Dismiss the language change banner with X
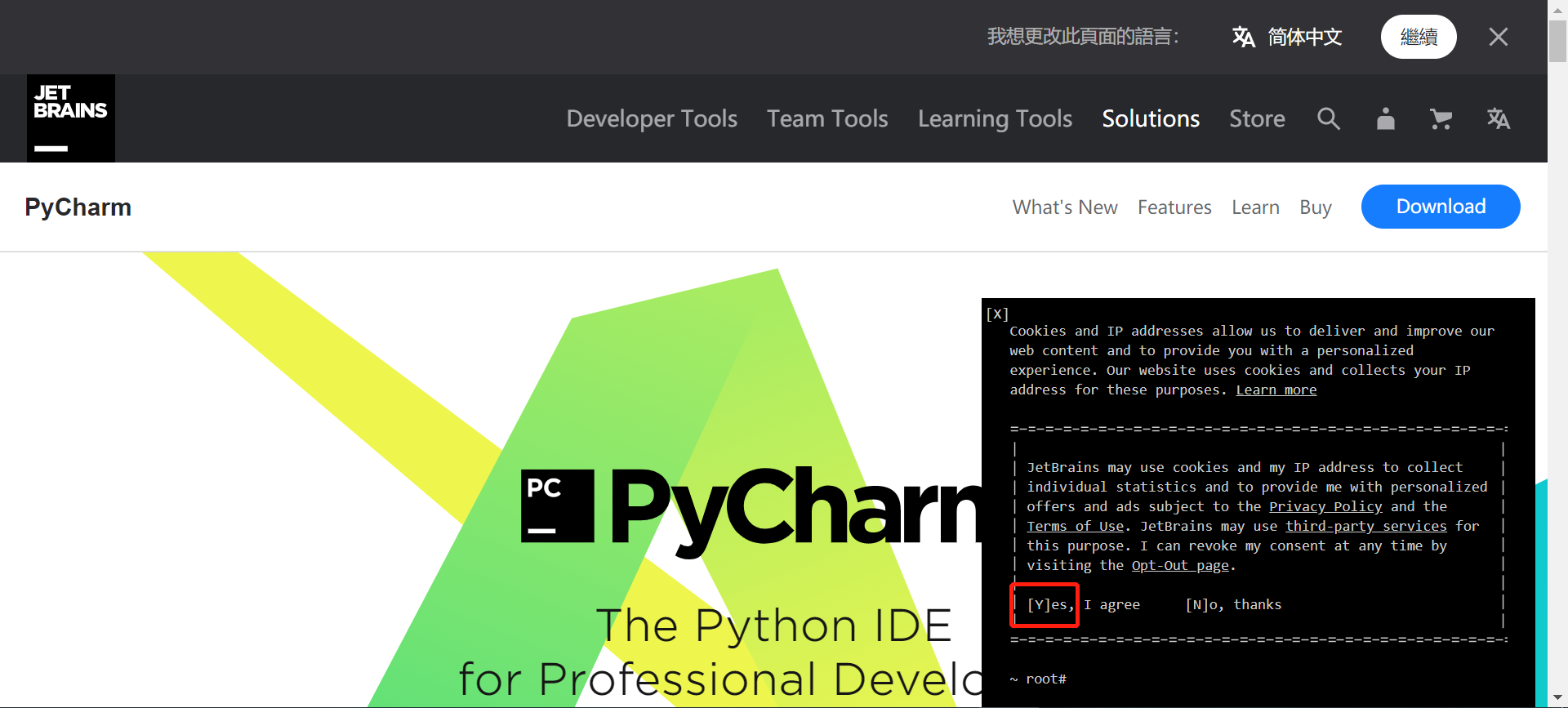The height and width of the screenshot is (708, 1568). point(1499,37)
